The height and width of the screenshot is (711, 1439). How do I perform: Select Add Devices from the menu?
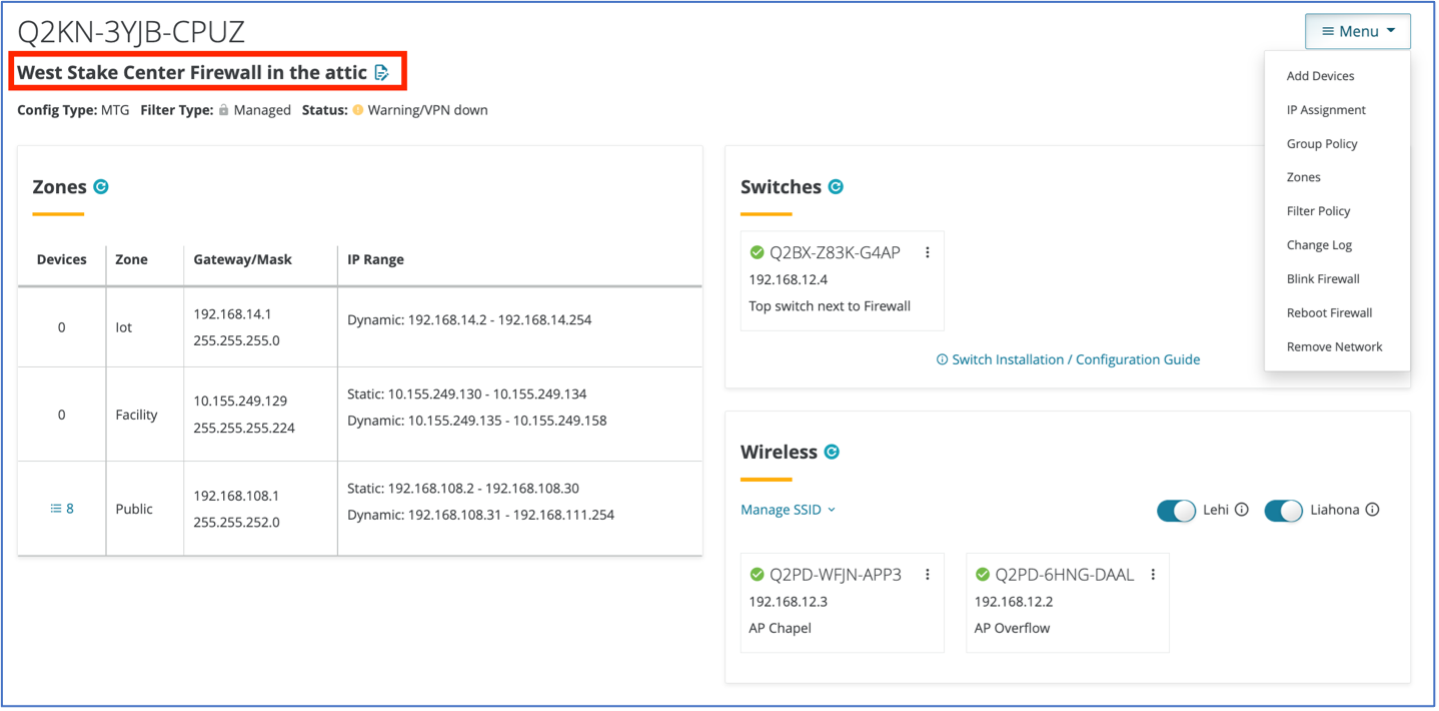click(1320, 76)
